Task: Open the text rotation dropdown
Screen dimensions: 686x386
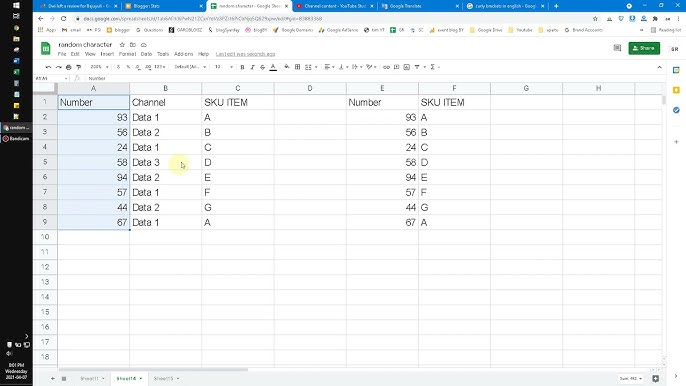Action: click(x=371, y=67)
